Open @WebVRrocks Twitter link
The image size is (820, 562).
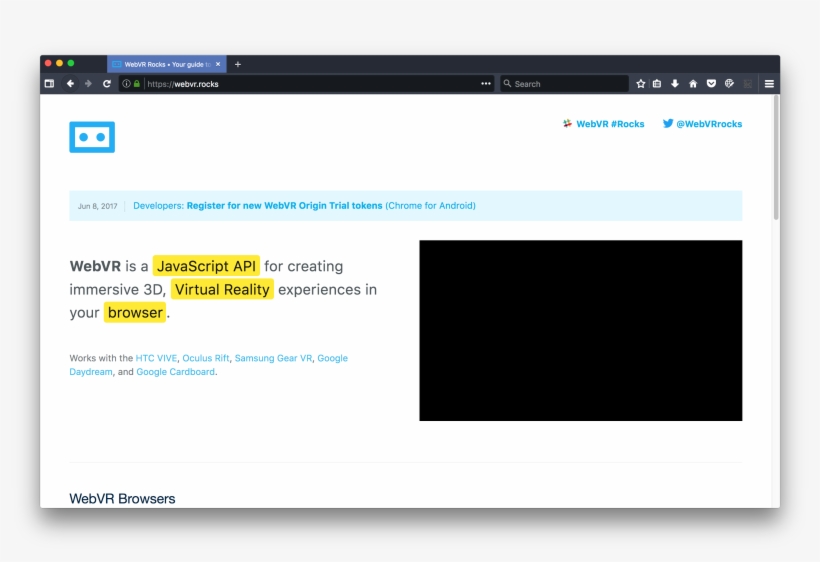coord(702,124)
